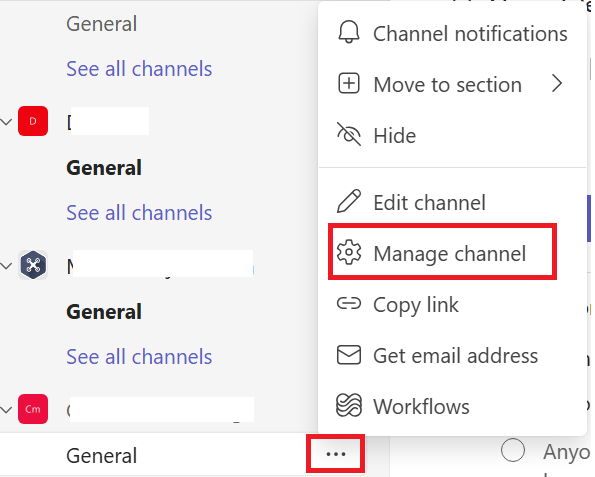Collapse the drone-icon team chevron
The width and height of the screenshot is (595, 477).
tap(6, 266)
